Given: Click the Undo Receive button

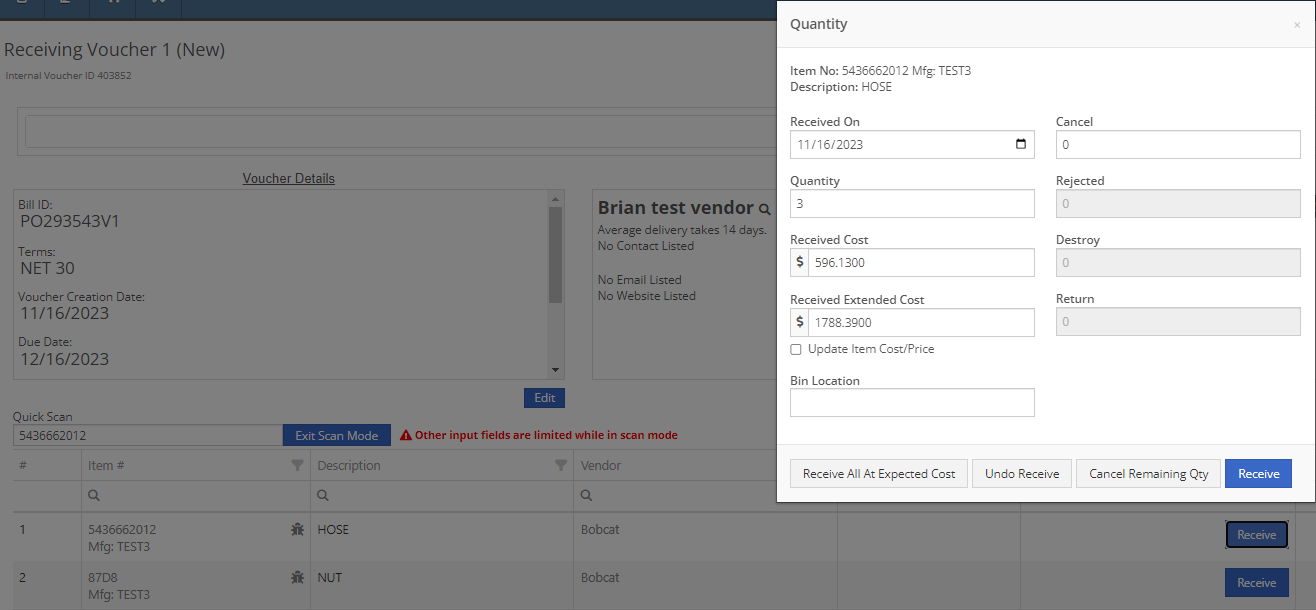Looking at the screenshot, I should coord(1022,474).
